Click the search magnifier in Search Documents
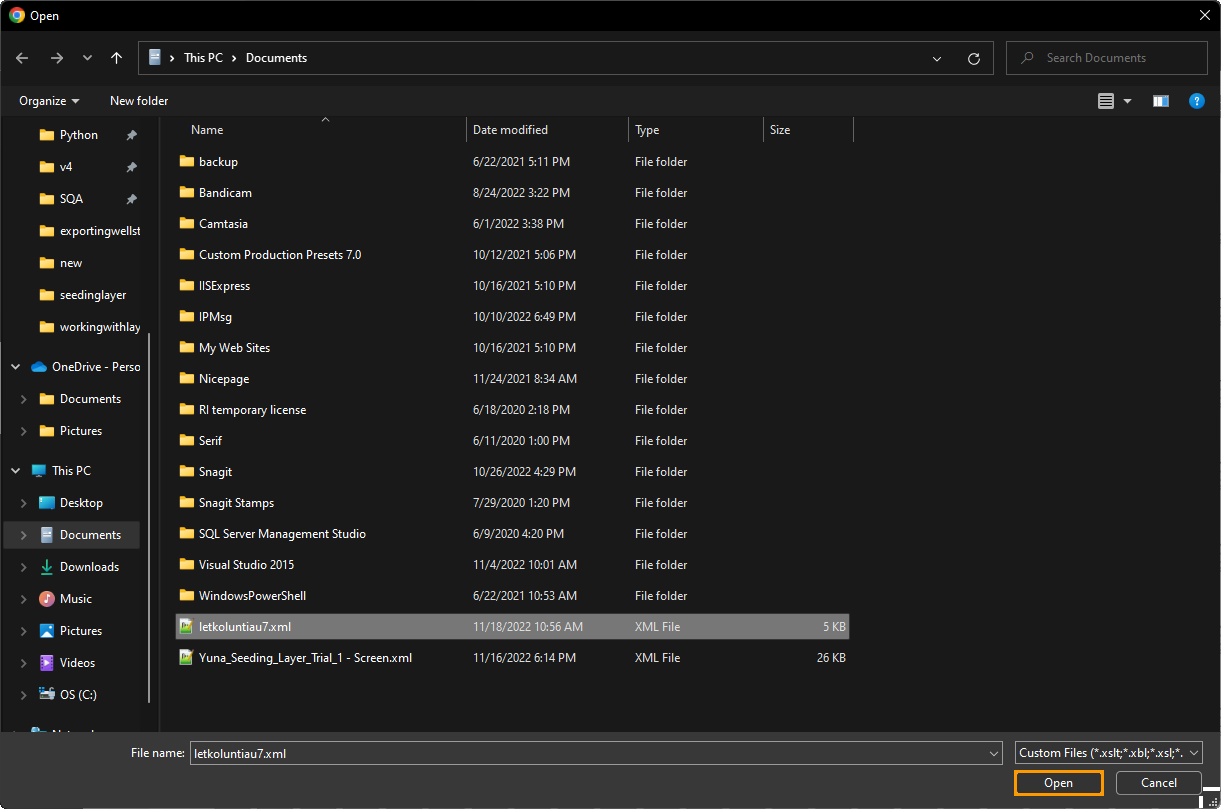Image resolution: width=1221 pixels, height=809 pixels. pos(1028,58)
